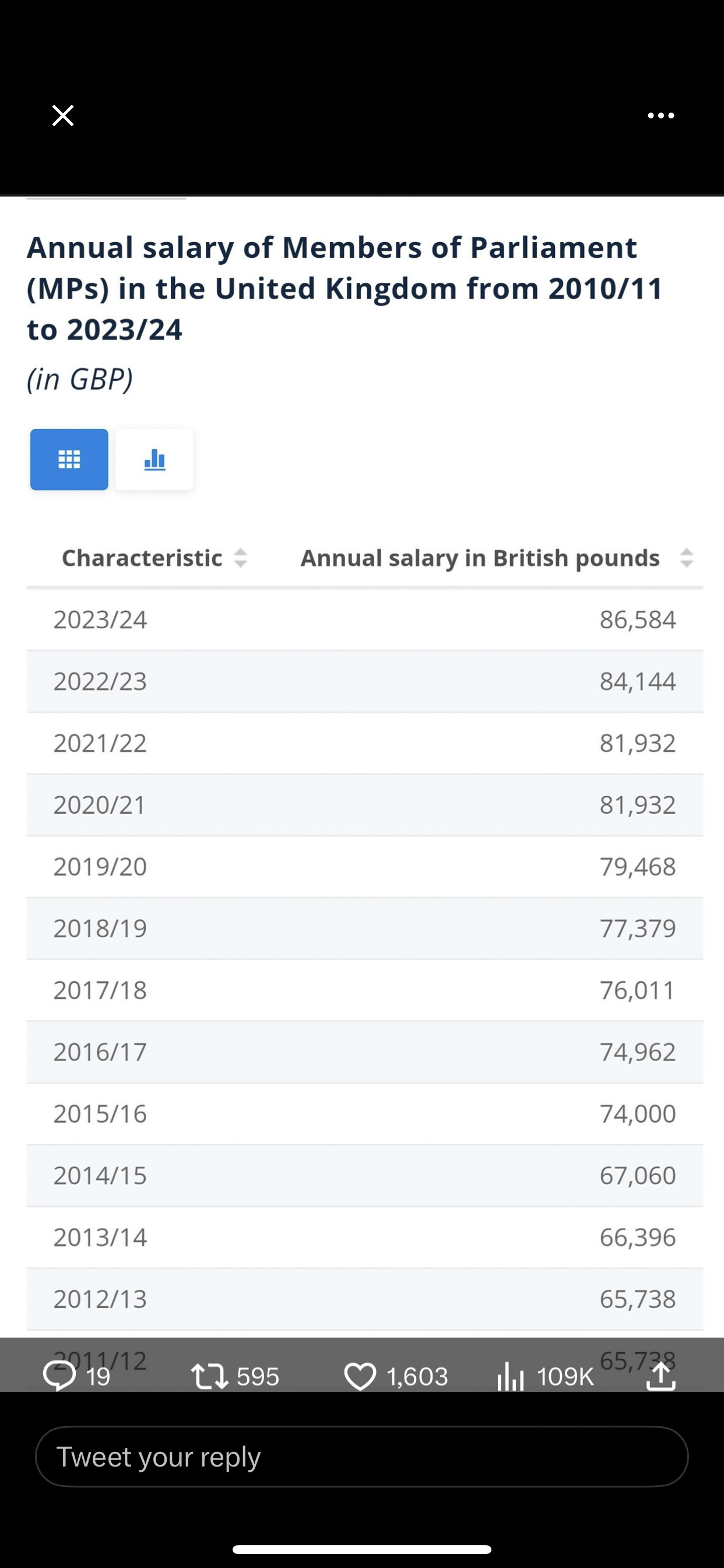This screenshot has width=724, height=1568.
Task: Like the tweet with heart icon
Action: click(x=360, y=1376)
